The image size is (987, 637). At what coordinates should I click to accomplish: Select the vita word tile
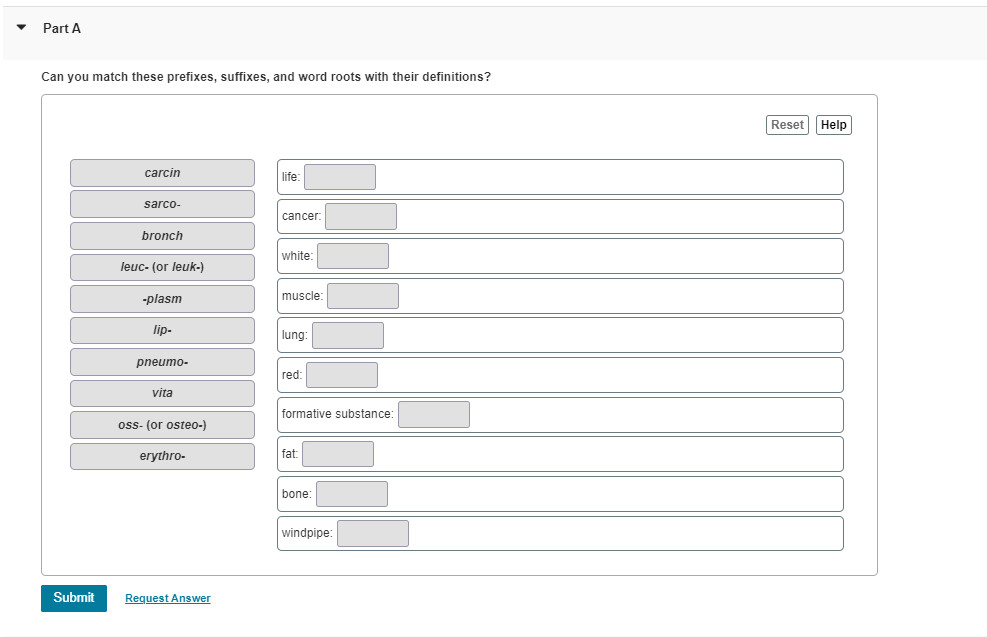click(162, 393)
